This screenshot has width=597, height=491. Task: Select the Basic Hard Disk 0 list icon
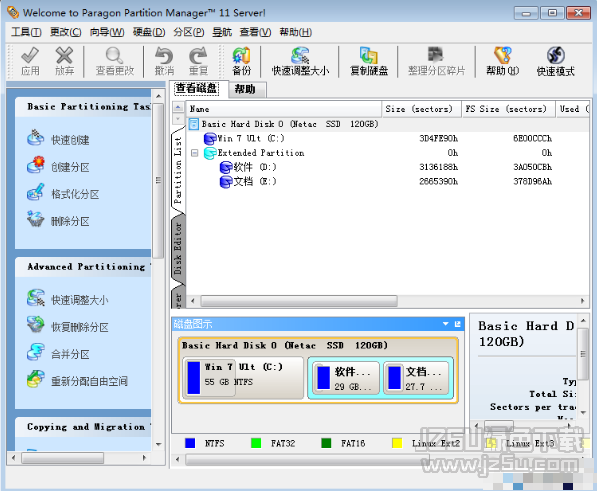193,124
